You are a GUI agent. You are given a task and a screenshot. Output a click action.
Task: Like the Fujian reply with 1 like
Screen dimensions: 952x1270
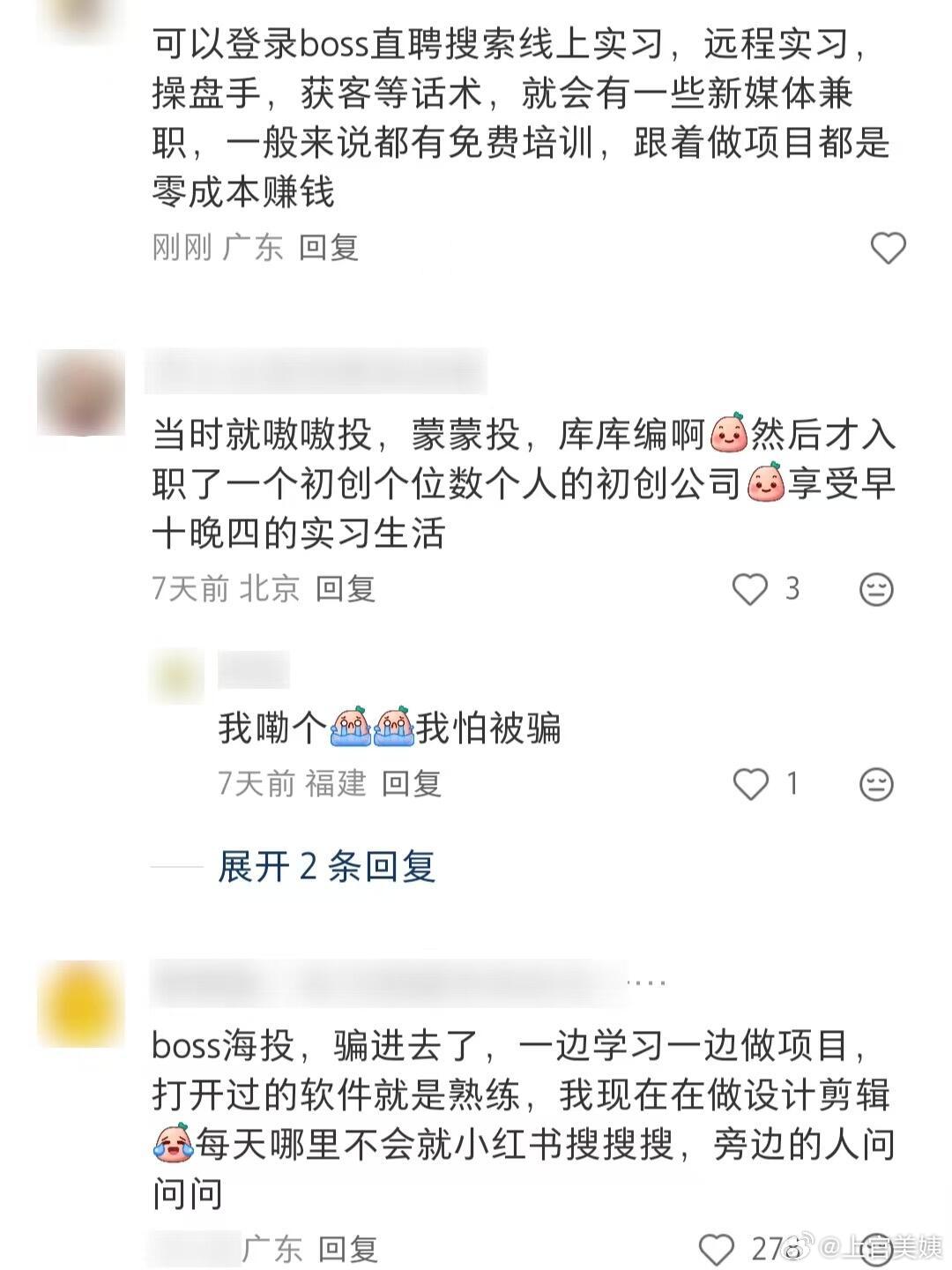click(x=750, y=783)
